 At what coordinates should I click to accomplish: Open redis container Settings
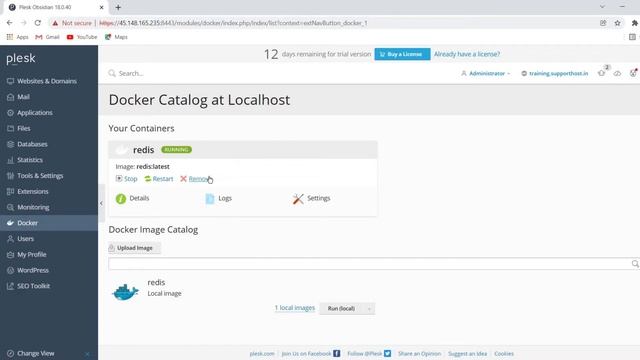pyautogui.click(x=311, y=198)
